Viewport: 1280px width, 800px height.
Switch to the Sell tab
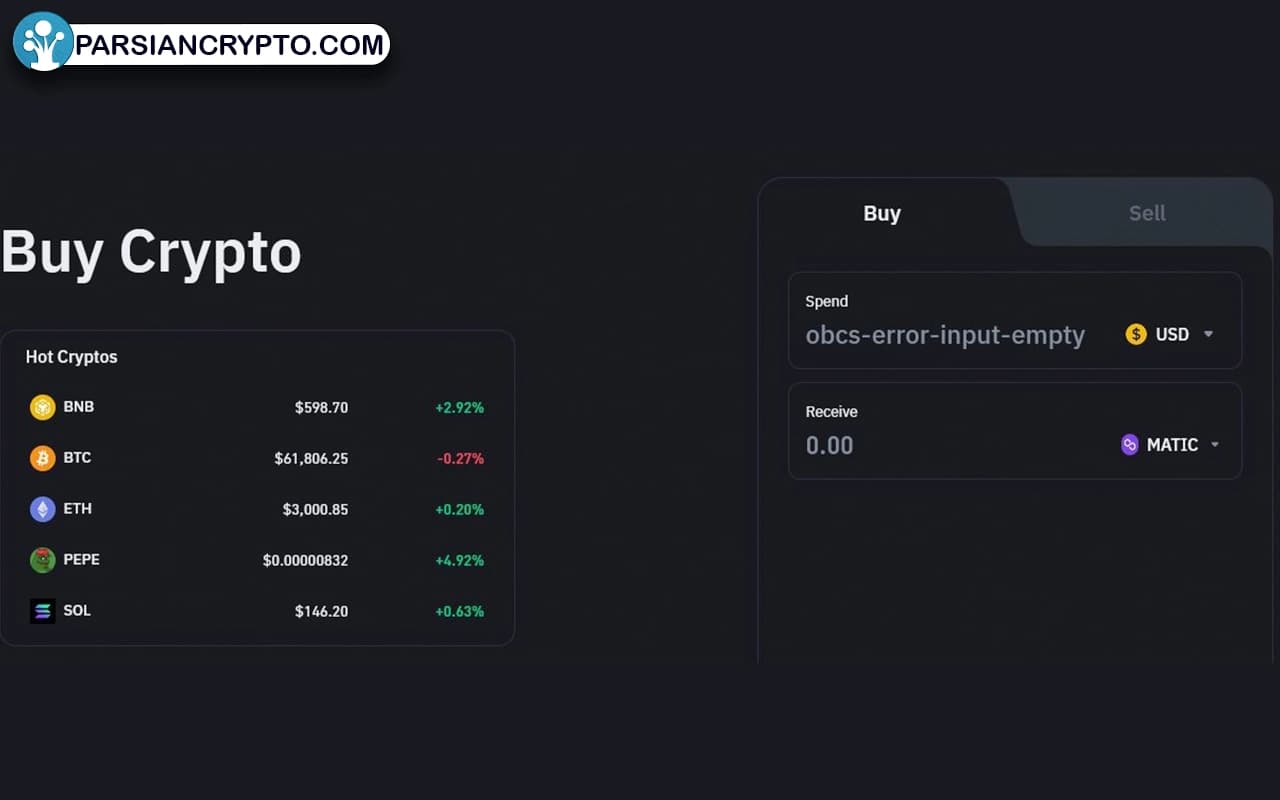click(1147, 213)
